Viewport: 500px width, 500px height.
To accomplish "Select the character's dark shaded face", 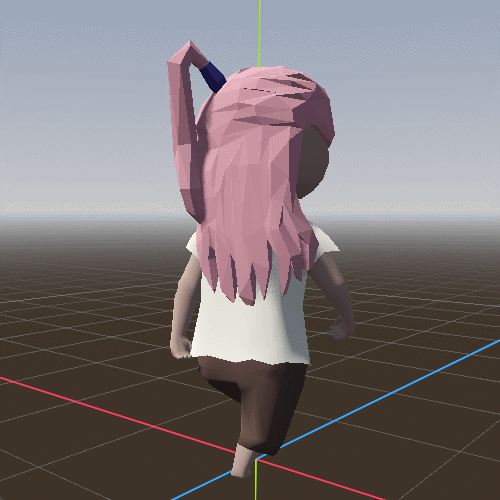I will (312, 163).
